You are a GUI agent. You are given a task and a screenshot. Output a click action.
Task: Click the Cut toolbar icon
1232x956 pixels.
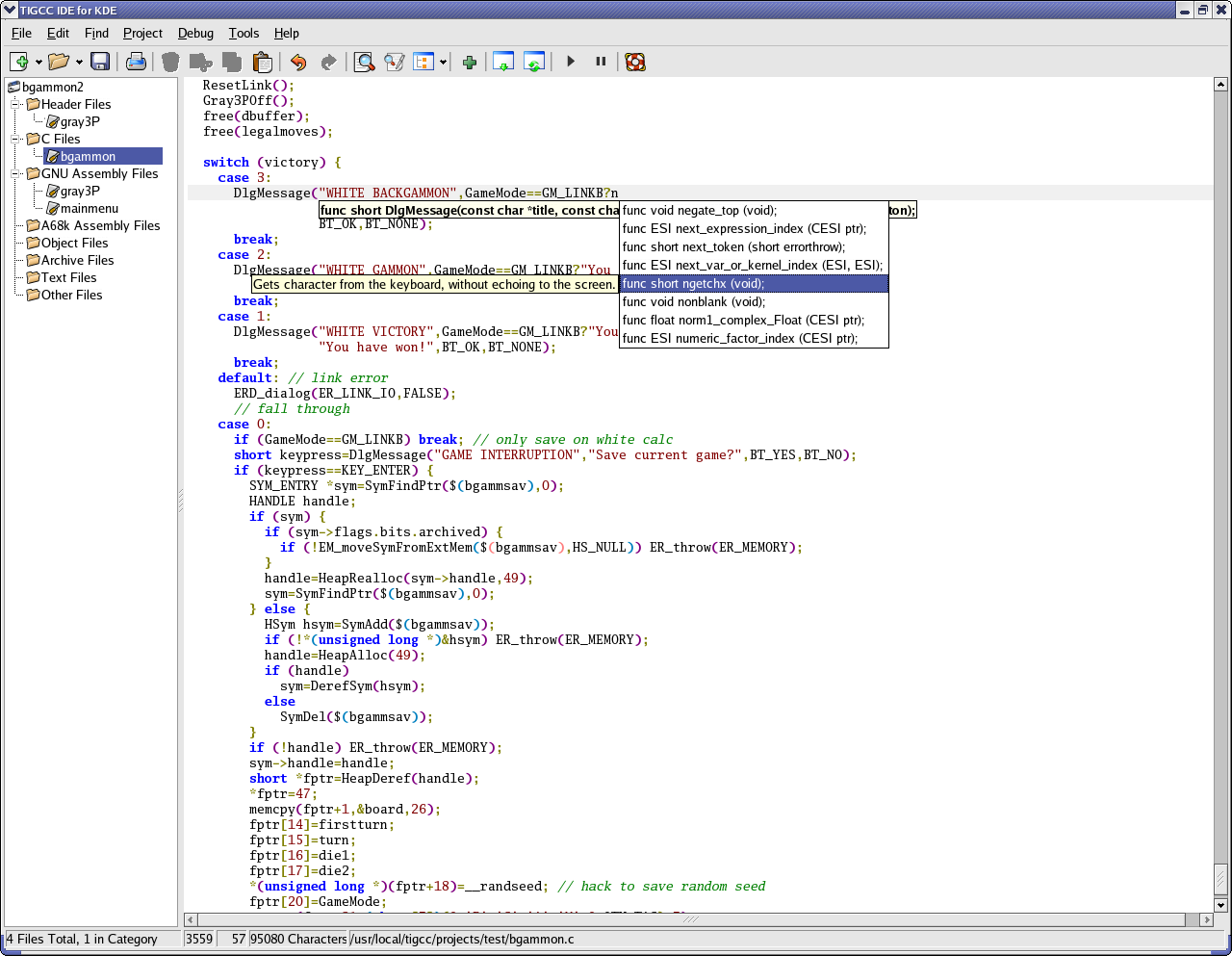coord(200,62)
